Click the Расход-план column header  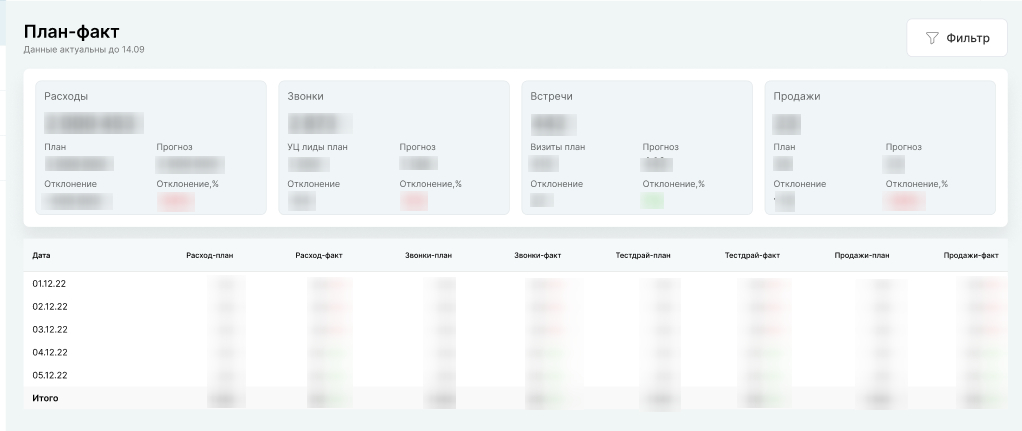[x=209, y=256]
